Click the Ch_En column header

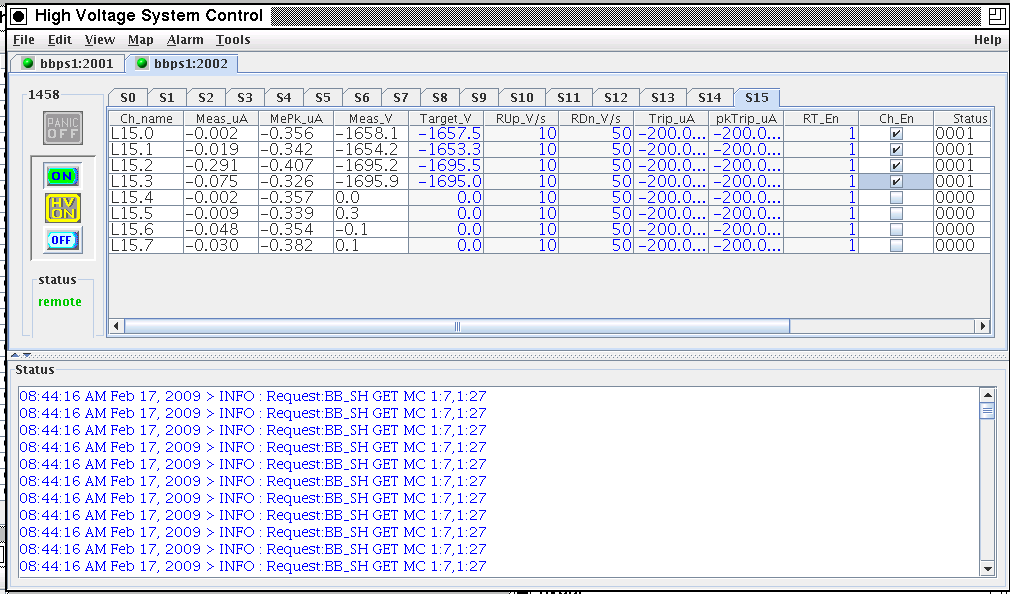coord(896,119)
